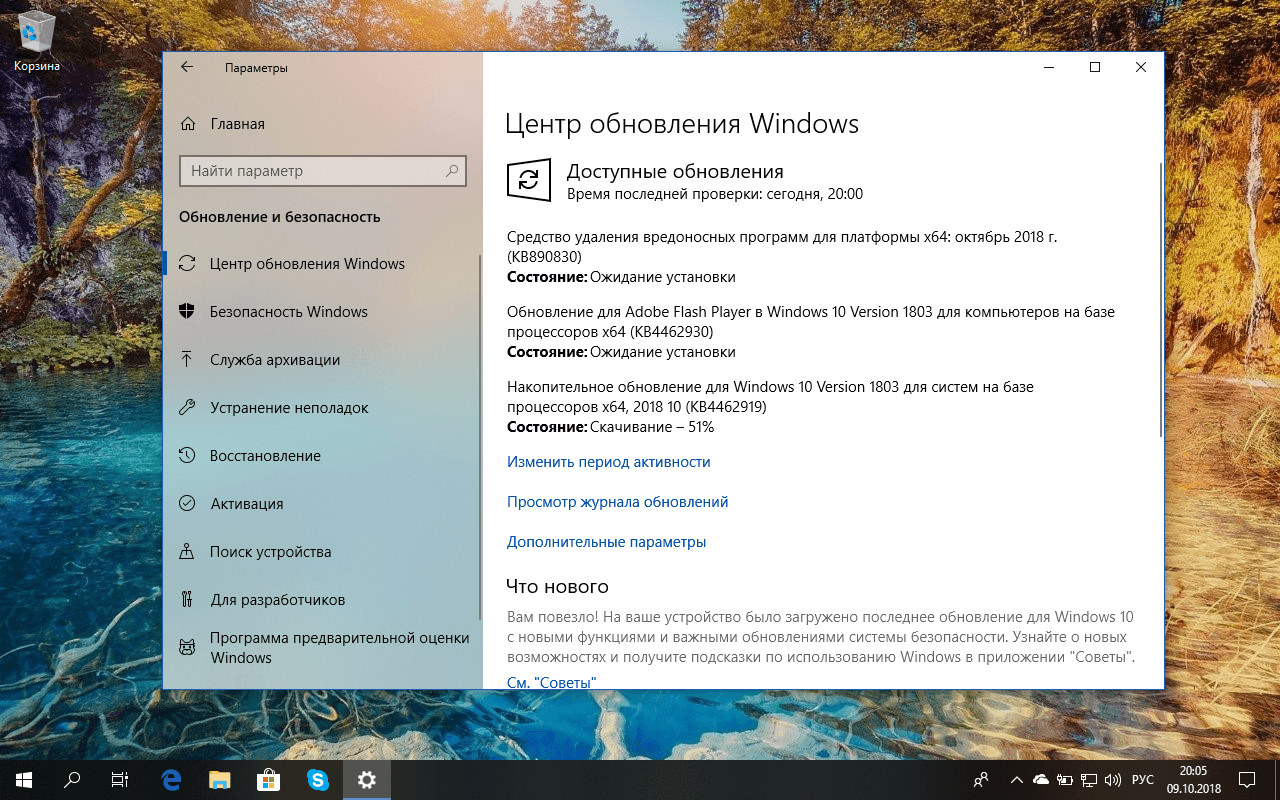Open Изменить период активности
Image resolution: width=1280 pixels, height=800 pixels.
pyautogui.click(x=610, y=461)
